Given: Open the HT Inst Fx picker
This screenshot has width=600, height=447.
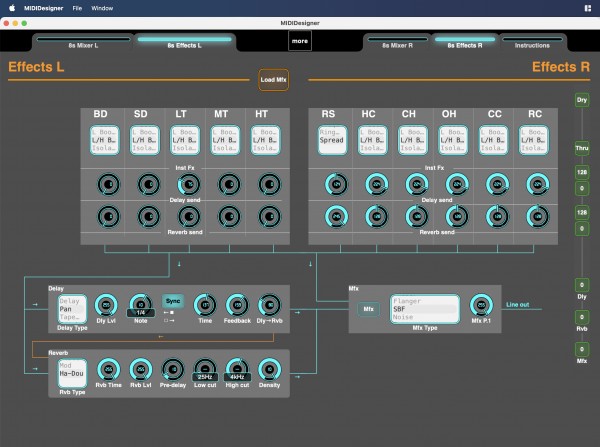Looking at the screenshot, I should pyautogui.click(x=265, y=140).
